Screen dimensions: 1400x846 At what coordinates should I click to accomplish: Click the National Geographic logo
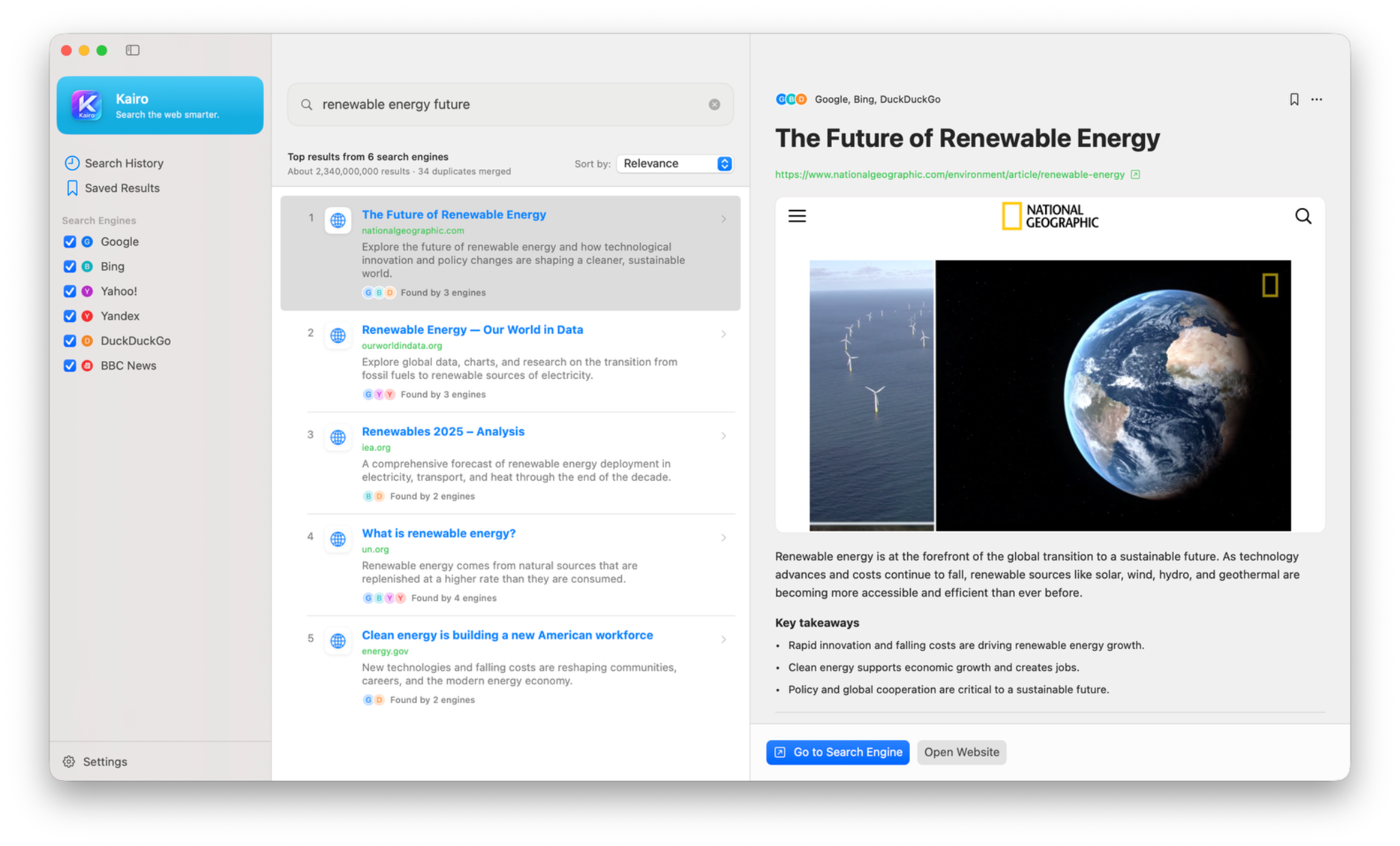(x=1050, y=216)
